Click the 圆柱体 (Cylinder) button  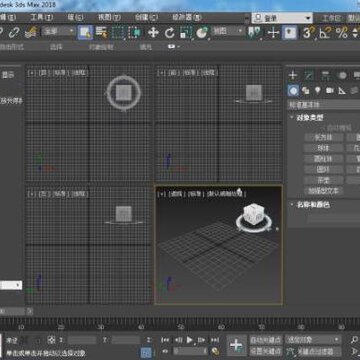[x=324, y=159]
